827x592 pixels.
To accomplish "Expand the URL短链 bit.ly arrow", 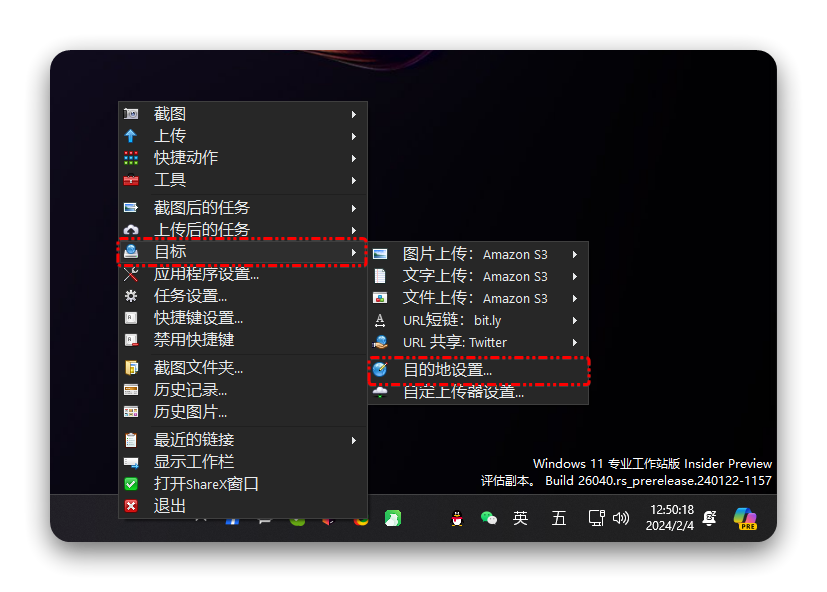I will [x=575, y=320].
